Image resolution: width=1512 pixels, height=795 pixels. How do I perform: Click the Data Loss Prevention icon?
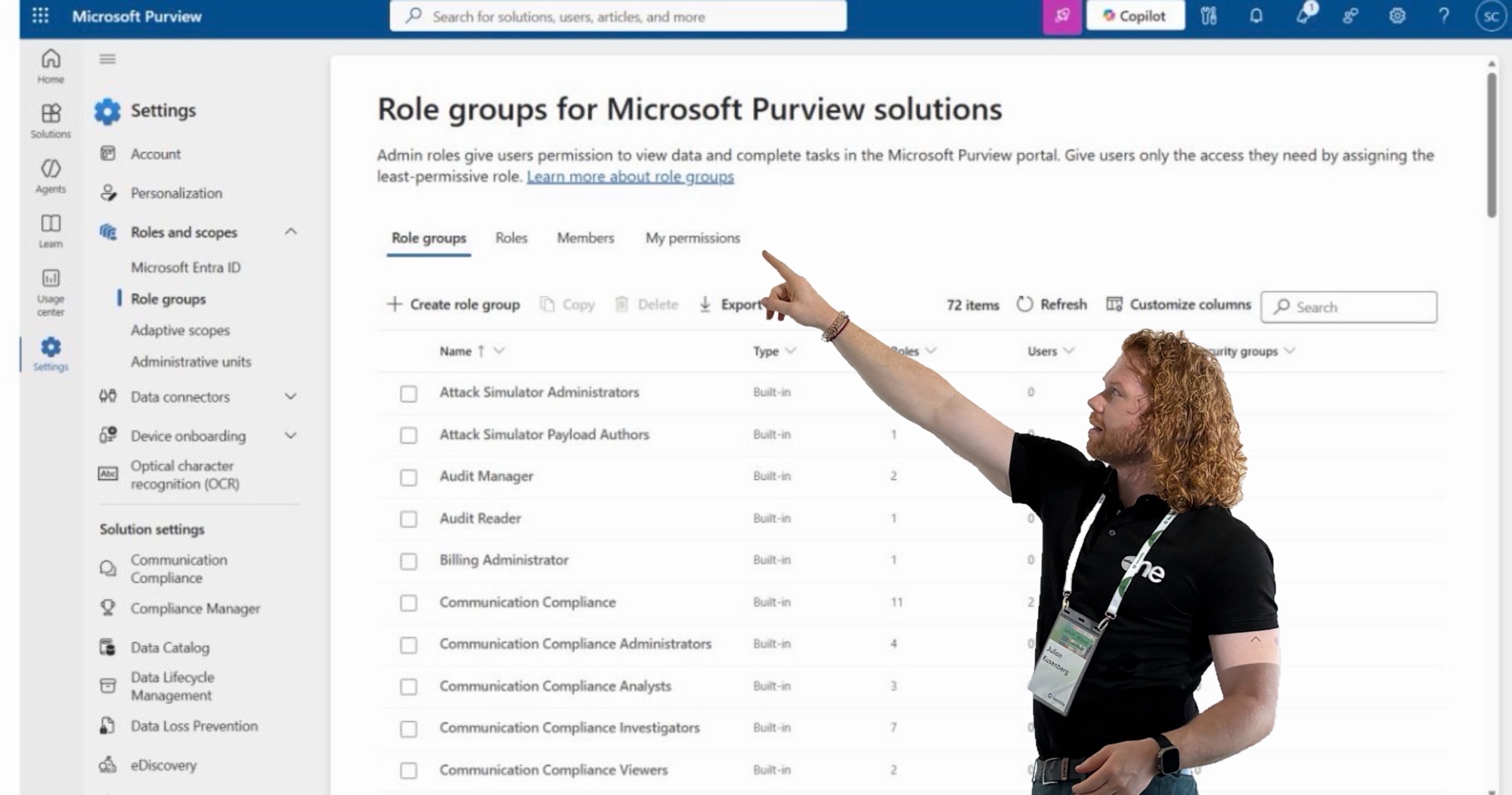coord(108,725)
